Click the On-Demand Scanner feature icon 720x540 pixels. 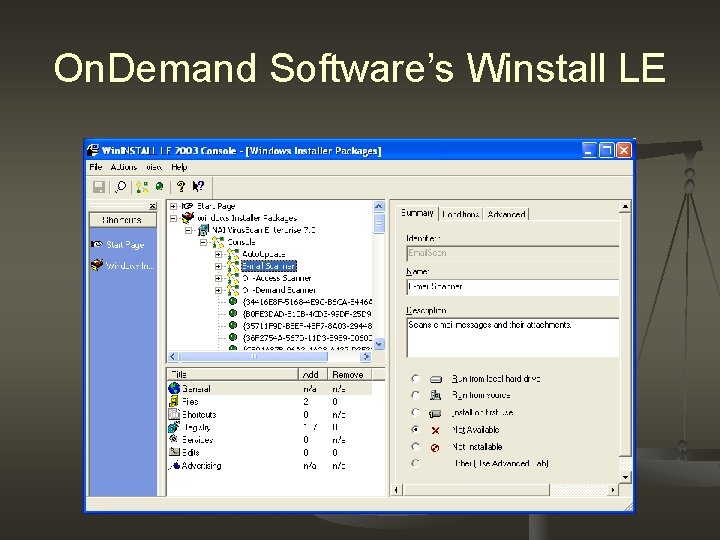233,290
